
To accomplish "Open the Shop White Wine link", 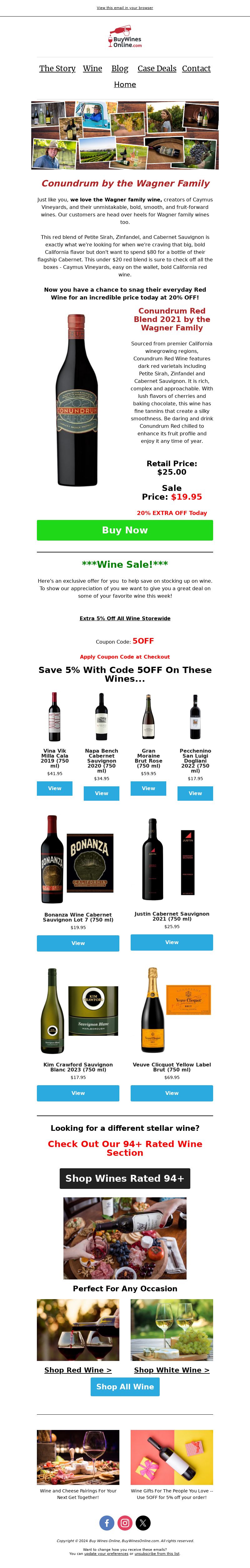I will (172, 1370).
